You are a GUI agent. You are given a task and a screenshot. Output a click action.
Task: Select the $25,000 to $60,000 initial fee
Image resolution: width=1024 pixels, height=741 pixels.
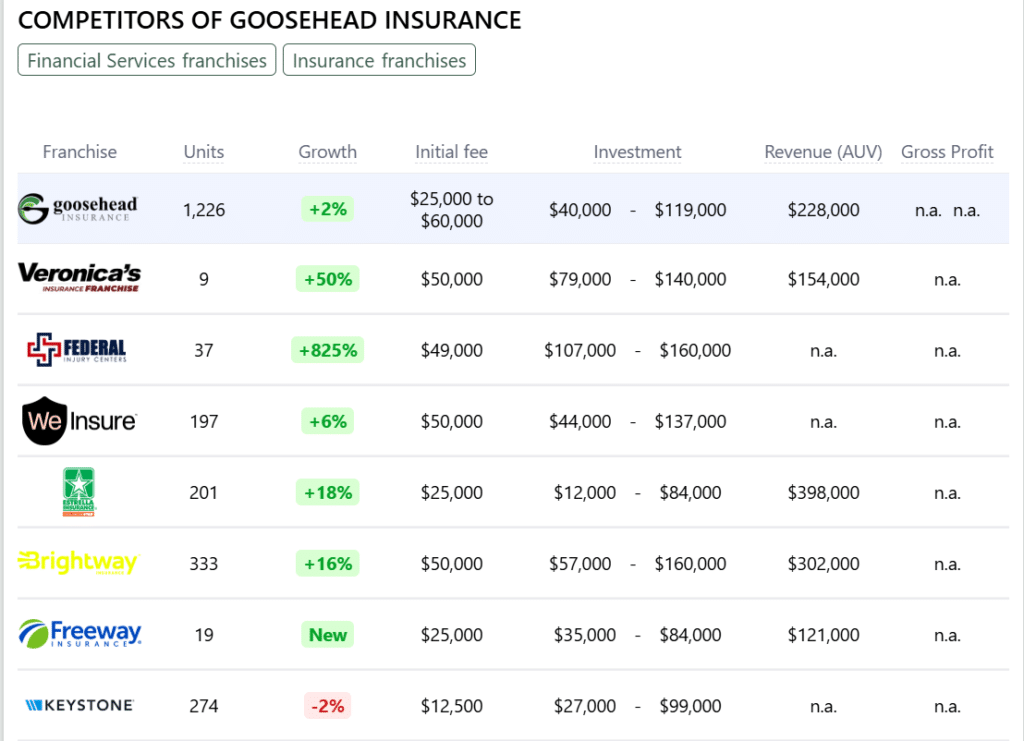tap(451, 210)
